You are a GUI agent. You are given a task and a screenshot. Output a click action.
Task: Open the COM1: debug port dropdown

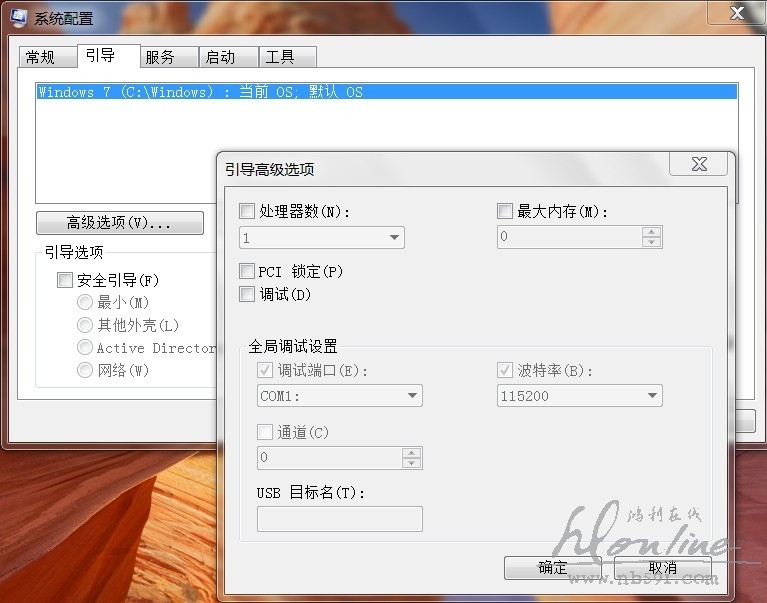(x=340, y=396)
